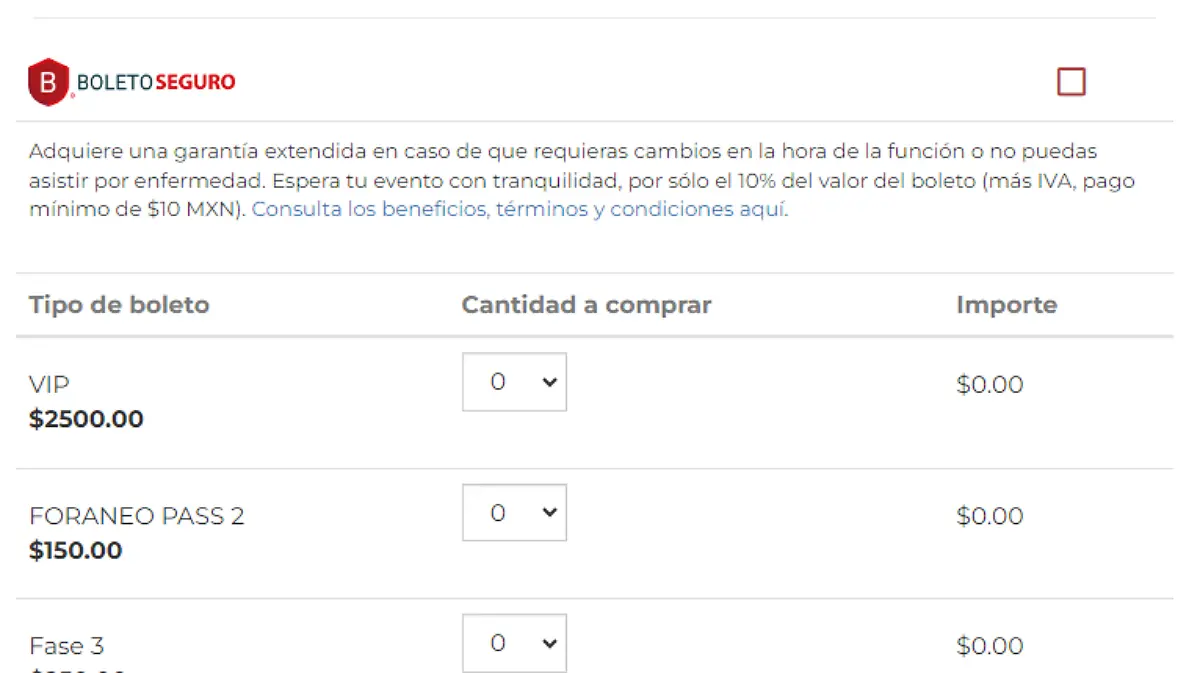Image resolution: width=1200 pixels, height=673 pixels.
Task: Click the $150.00 FORANEO PASS 2 price
Action: [76, 550]
